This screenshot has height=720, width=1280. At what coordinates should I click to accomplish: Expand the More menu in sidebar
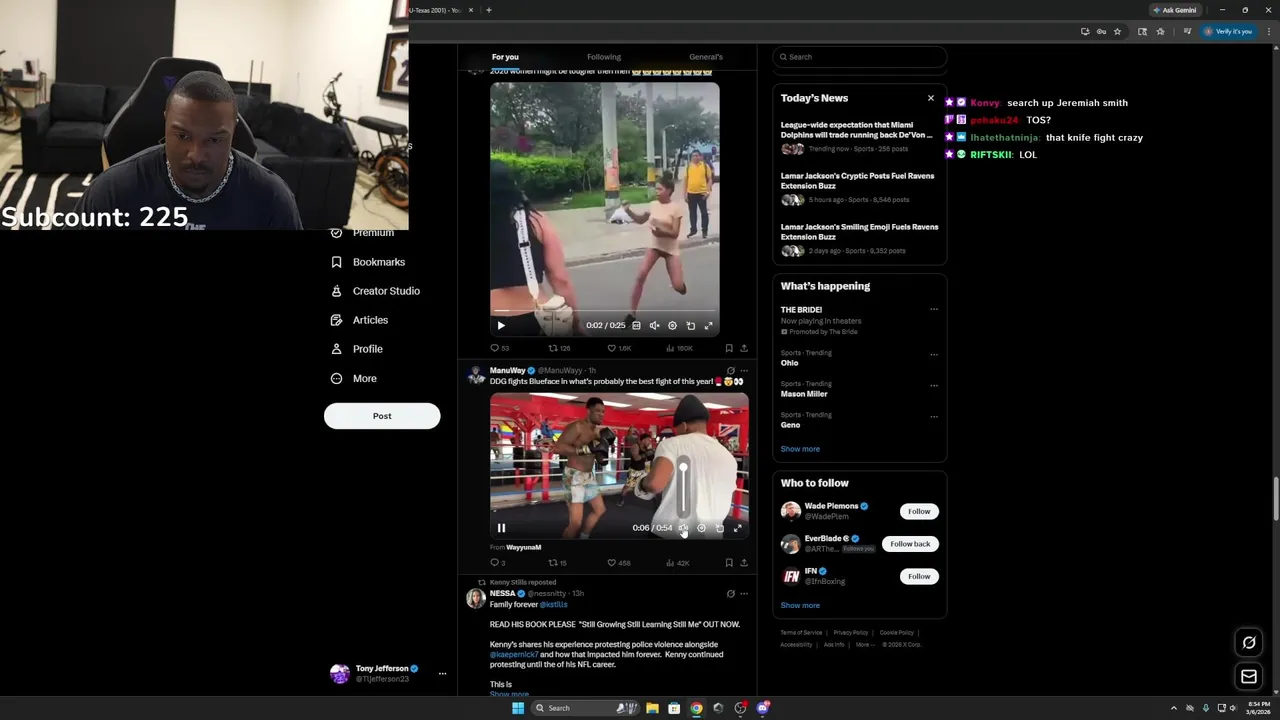click(x=353, y=379)
